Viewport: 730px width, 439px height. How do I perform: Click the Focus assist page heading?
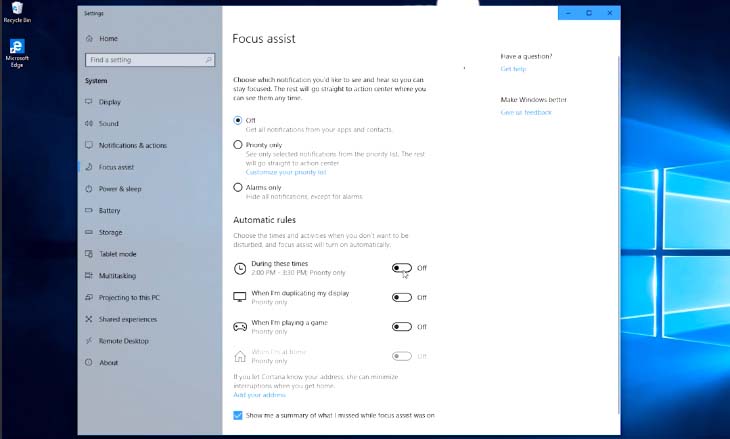[264, 39]
